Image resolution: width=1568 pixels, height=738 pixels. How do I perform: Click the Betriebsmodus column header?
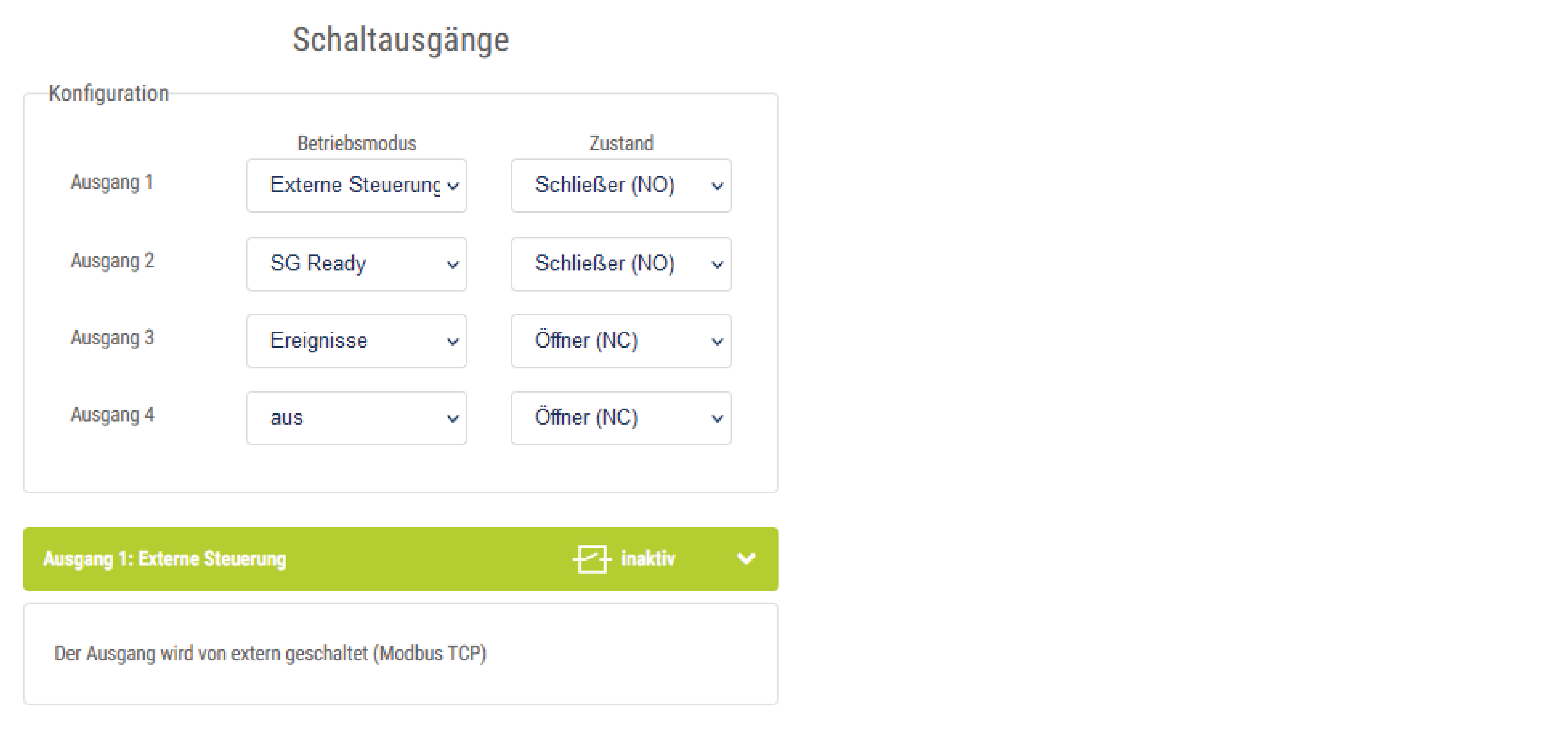click(x=357, y=144)
